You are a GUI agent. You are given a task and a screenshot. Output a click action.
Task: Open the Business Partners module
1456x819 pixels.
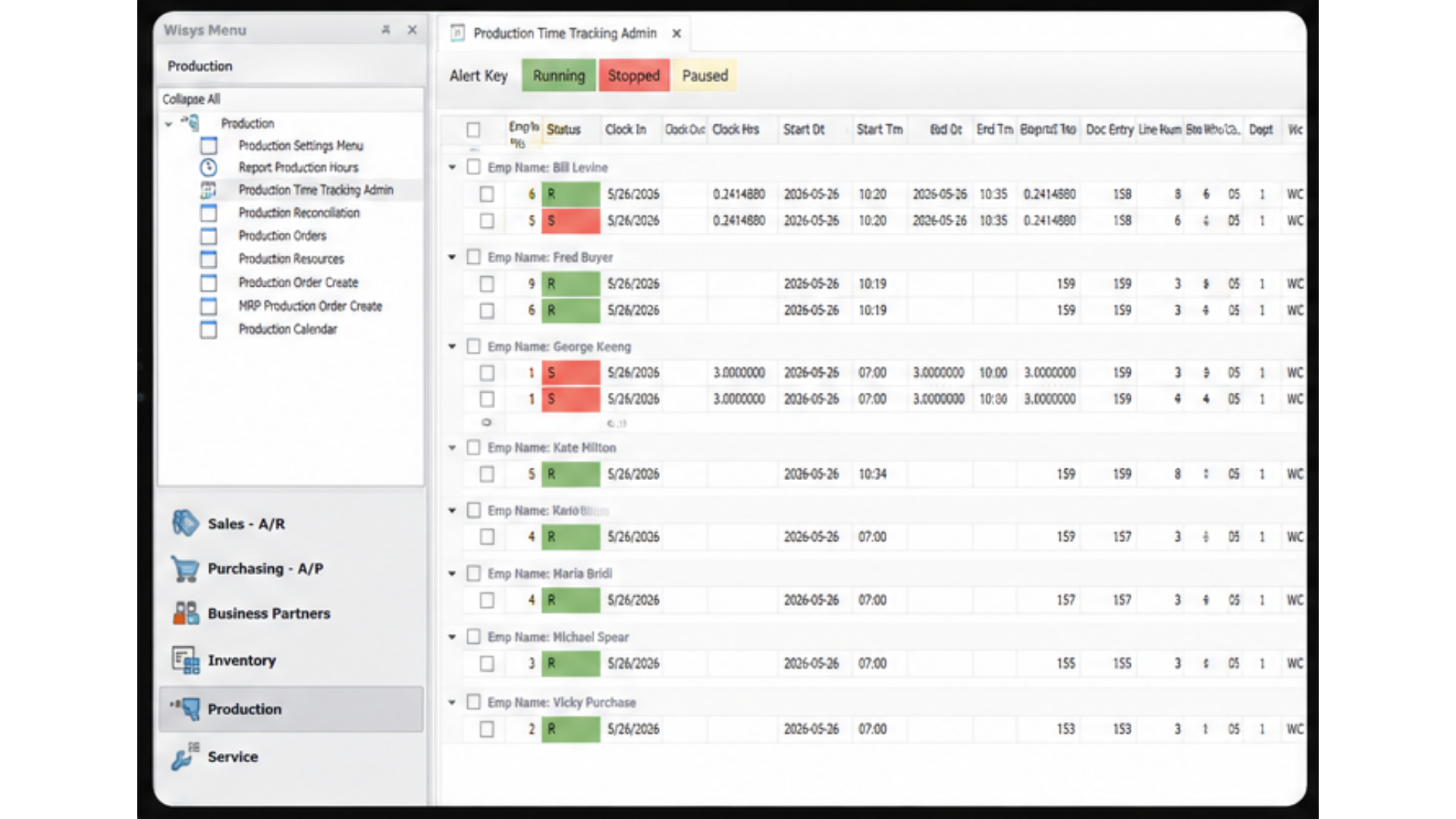[269, 613]
